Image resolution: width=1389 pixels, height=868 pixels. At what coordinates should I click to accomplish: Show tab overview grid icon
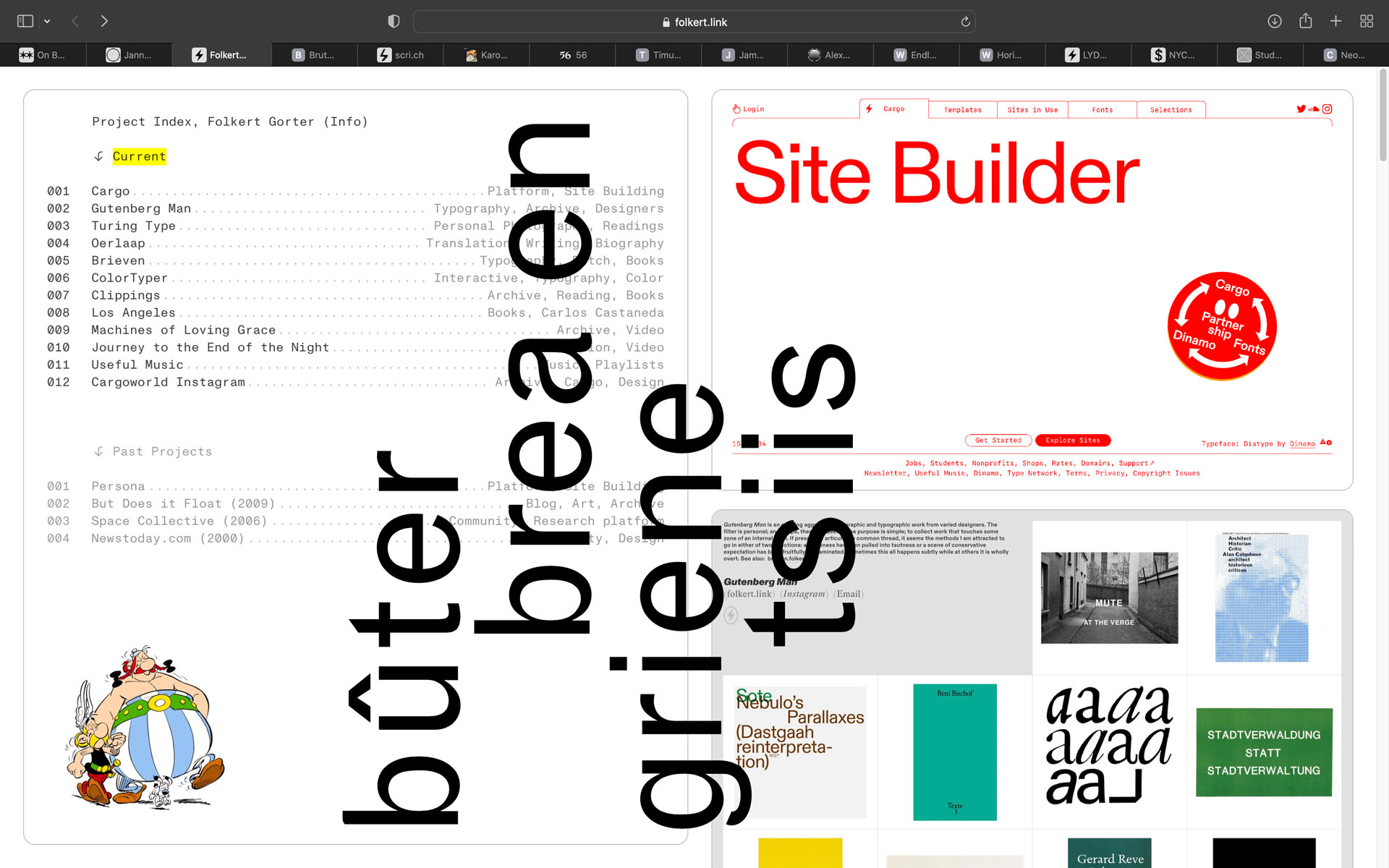[1367, 21]
